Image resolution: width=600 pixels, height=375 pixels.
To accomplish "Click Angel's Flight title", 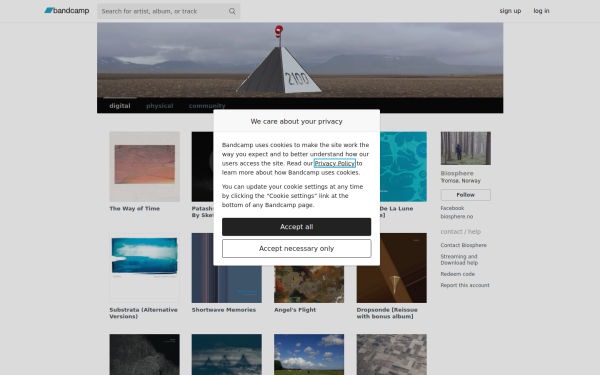I will pyautogui.click(x=295, y=310).
